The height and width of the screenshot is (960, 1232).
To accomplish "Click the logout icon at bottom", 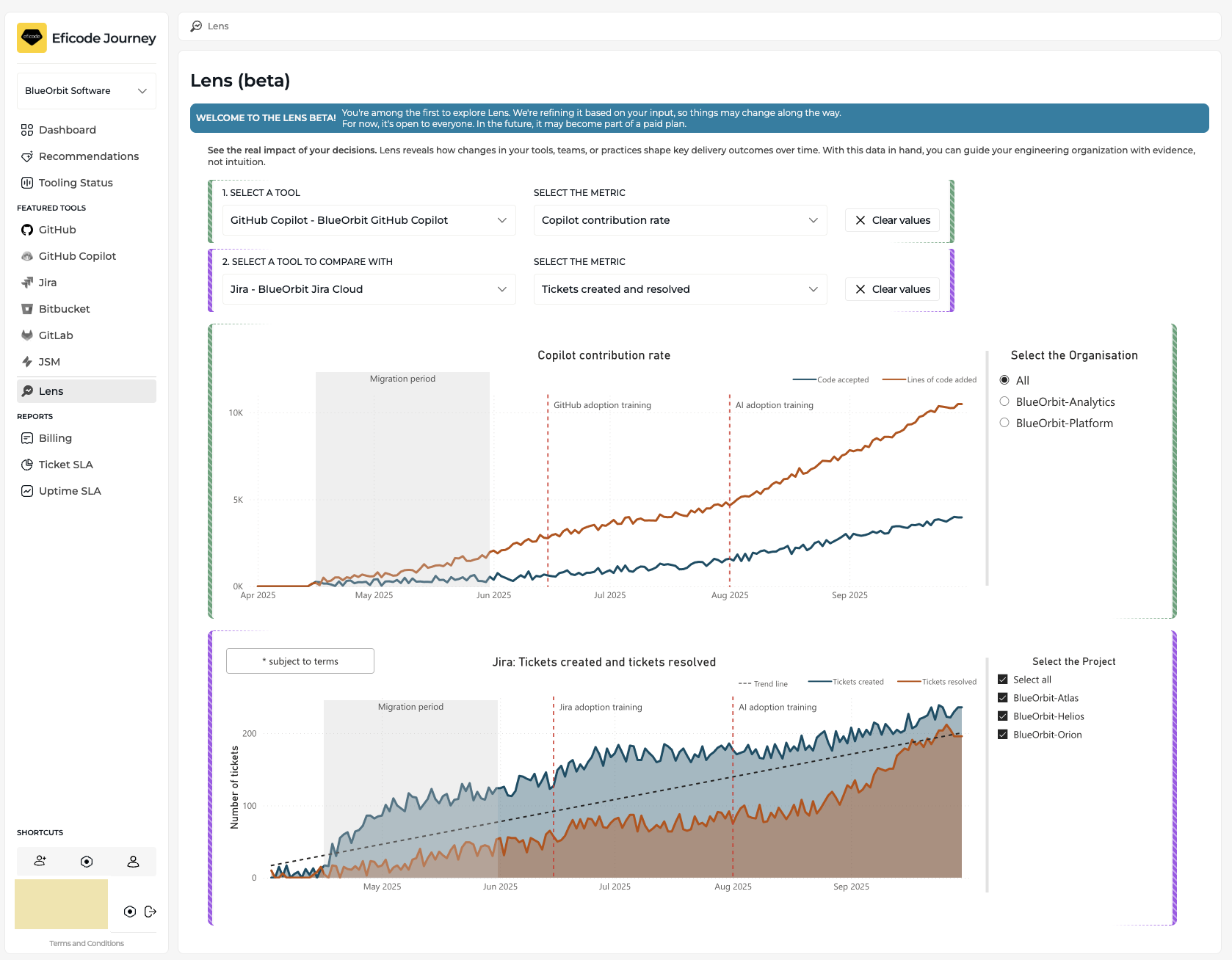I will (151, 912).
